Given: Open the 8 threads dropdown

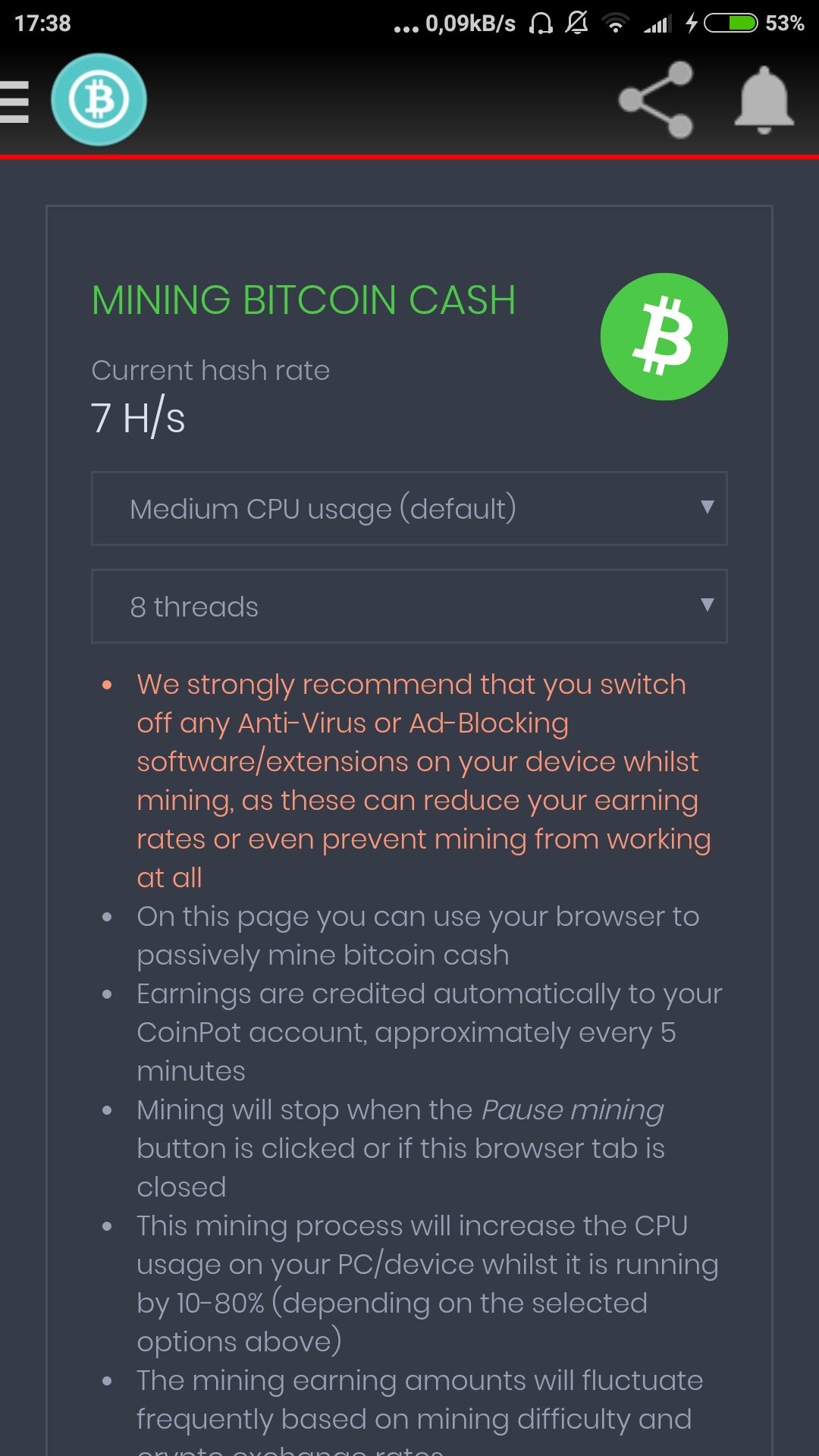Looking at the screenshot, I should pos(409,606).
